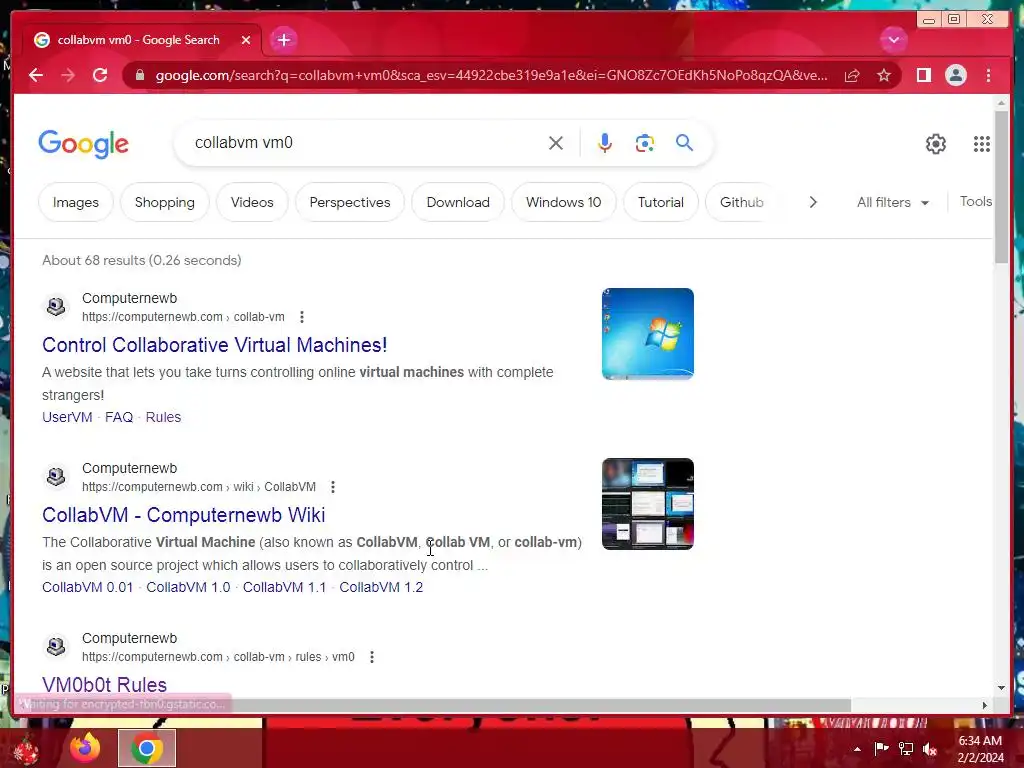Show more filter chips with right chevron
This screenshot has height=768, width=1024.
click(813, 202)
